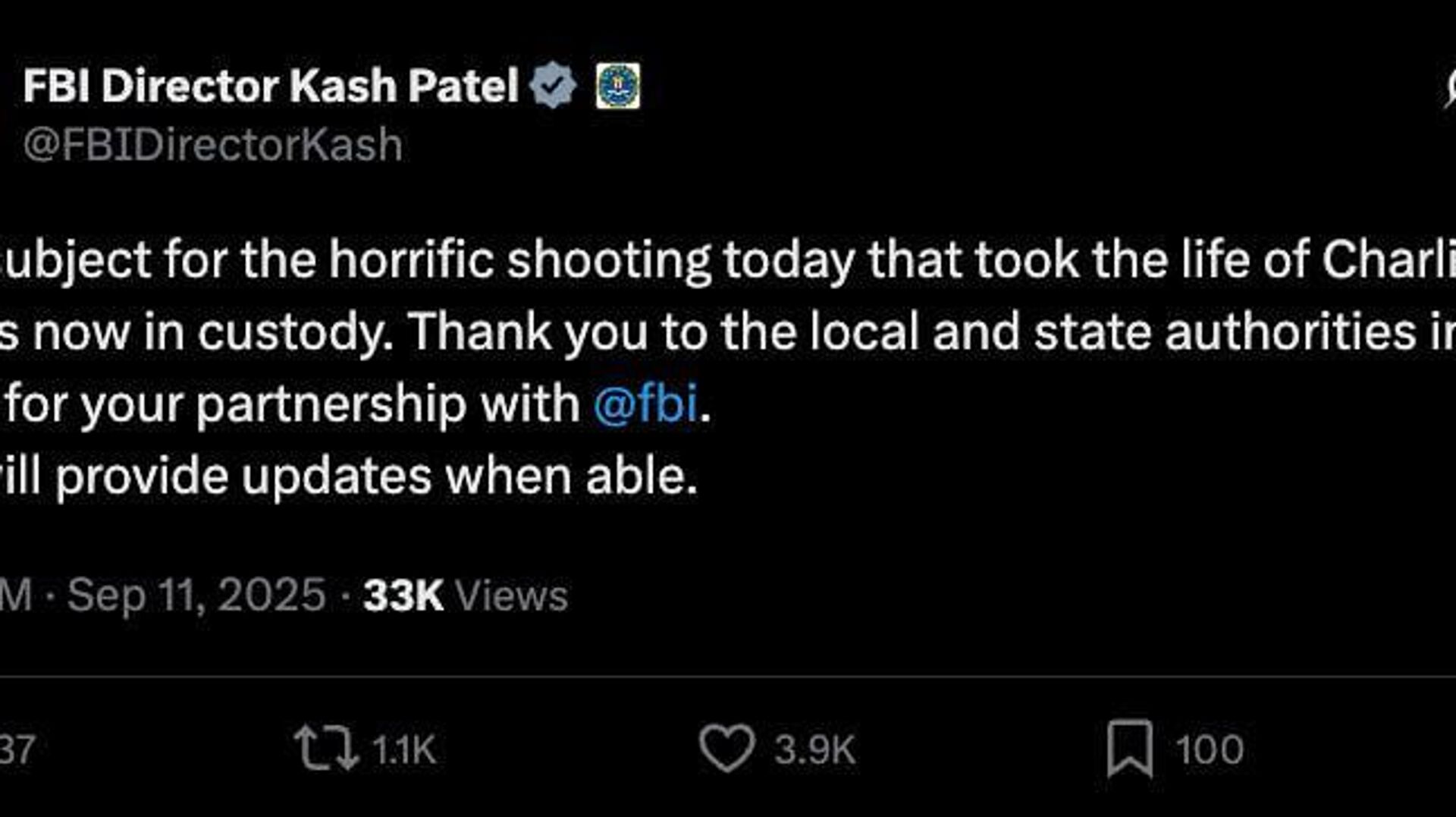The width and height of the screenshot is (1456, 817).
Task: Click the 33K Views count
Action: (465, 595)
